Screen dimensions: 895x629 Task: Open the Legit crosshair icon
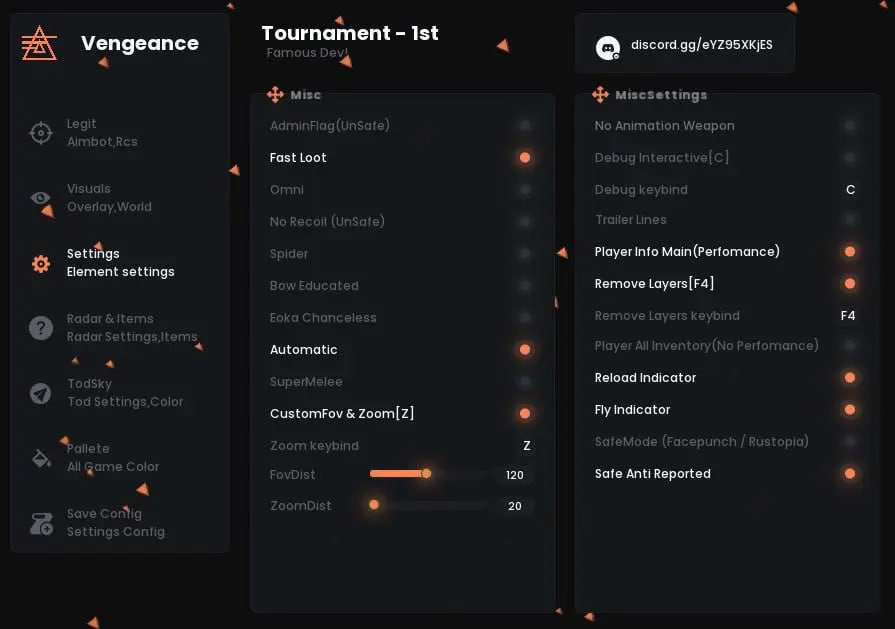pos(41,133)
